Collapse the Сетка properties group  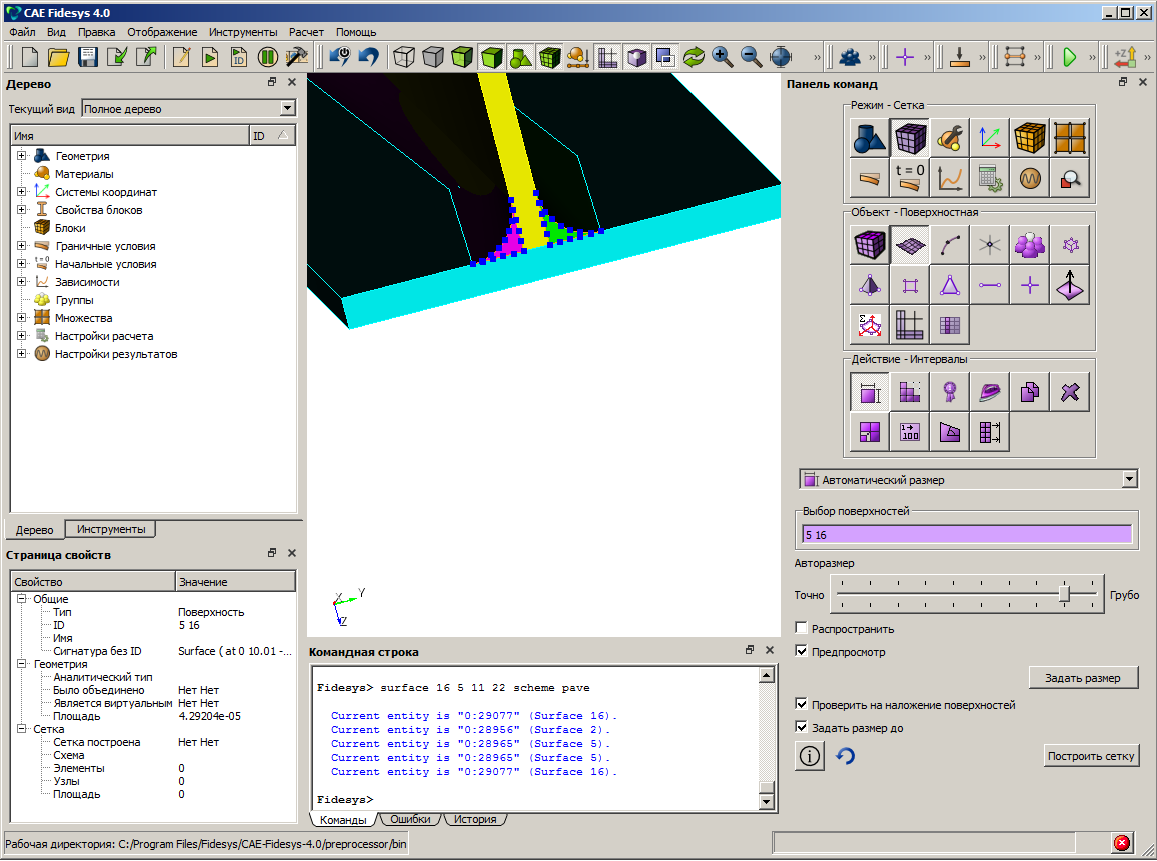(x=21, y=729)
